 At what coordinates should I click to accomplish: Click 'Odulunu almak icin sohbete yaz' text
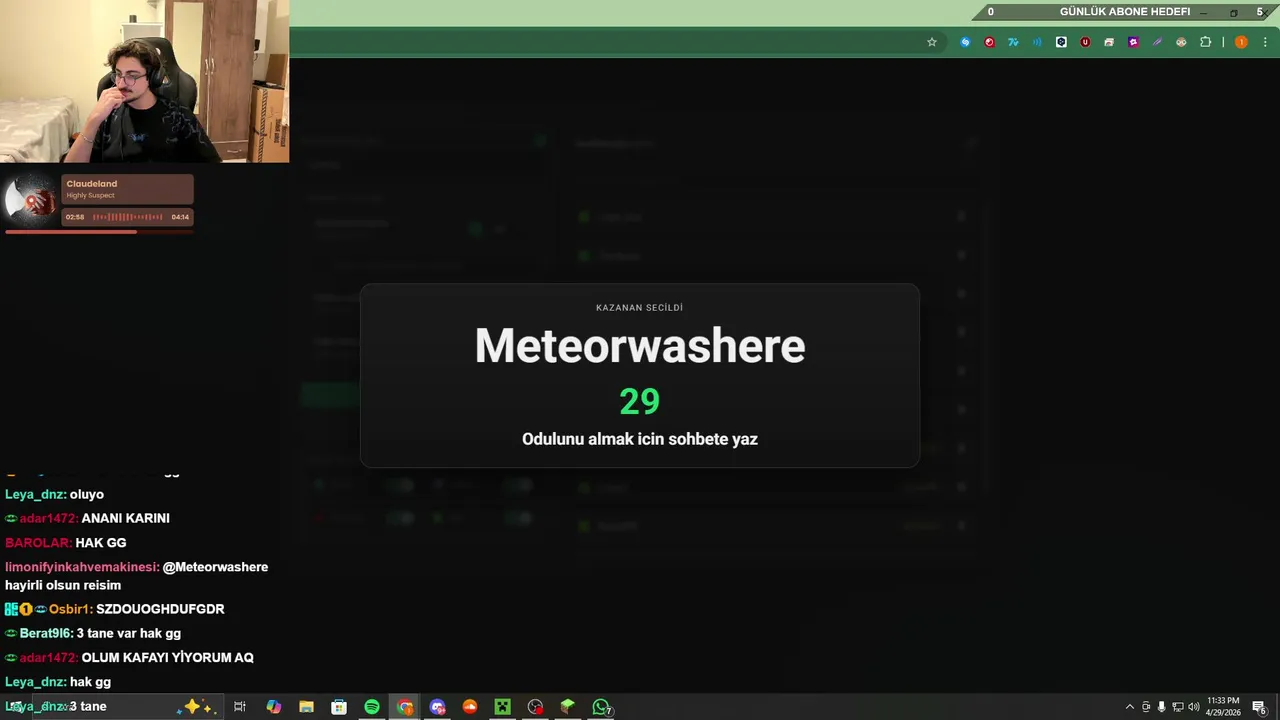pos(640,439)
